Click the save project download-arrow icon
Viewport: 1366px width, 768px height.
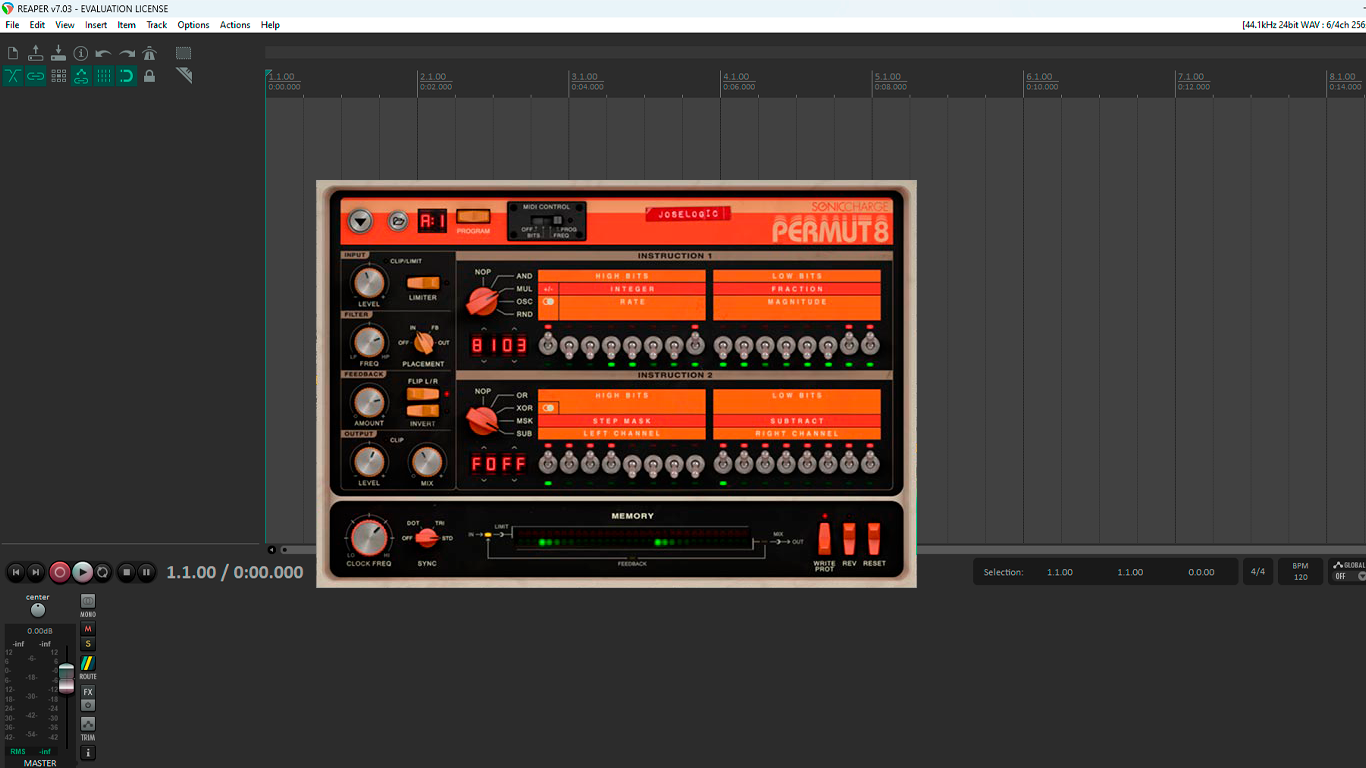(58, 53)
